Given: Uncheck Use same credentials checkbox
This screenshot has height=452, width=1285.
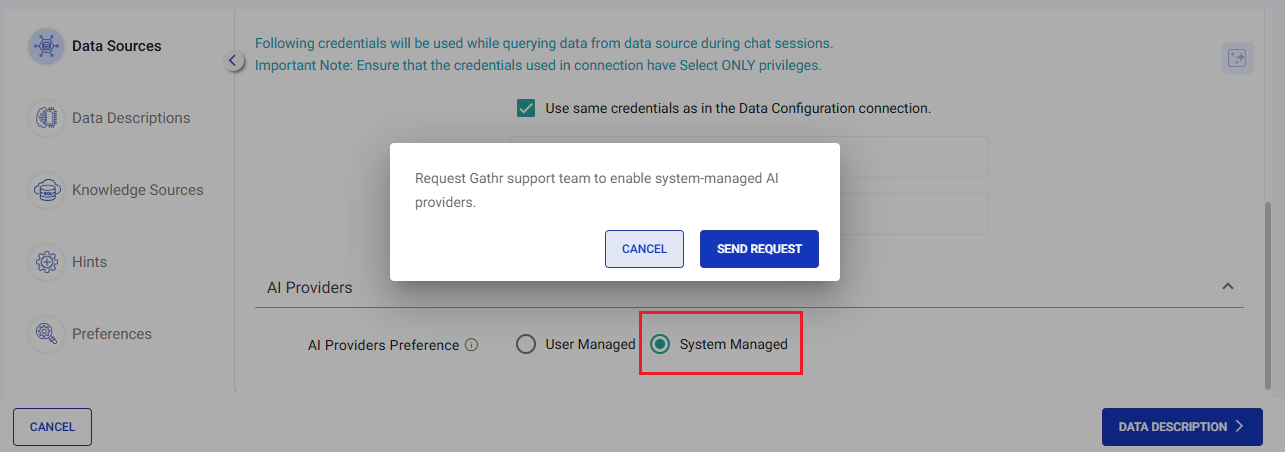Looking at the screenshot, I should [x=526, y=108].
